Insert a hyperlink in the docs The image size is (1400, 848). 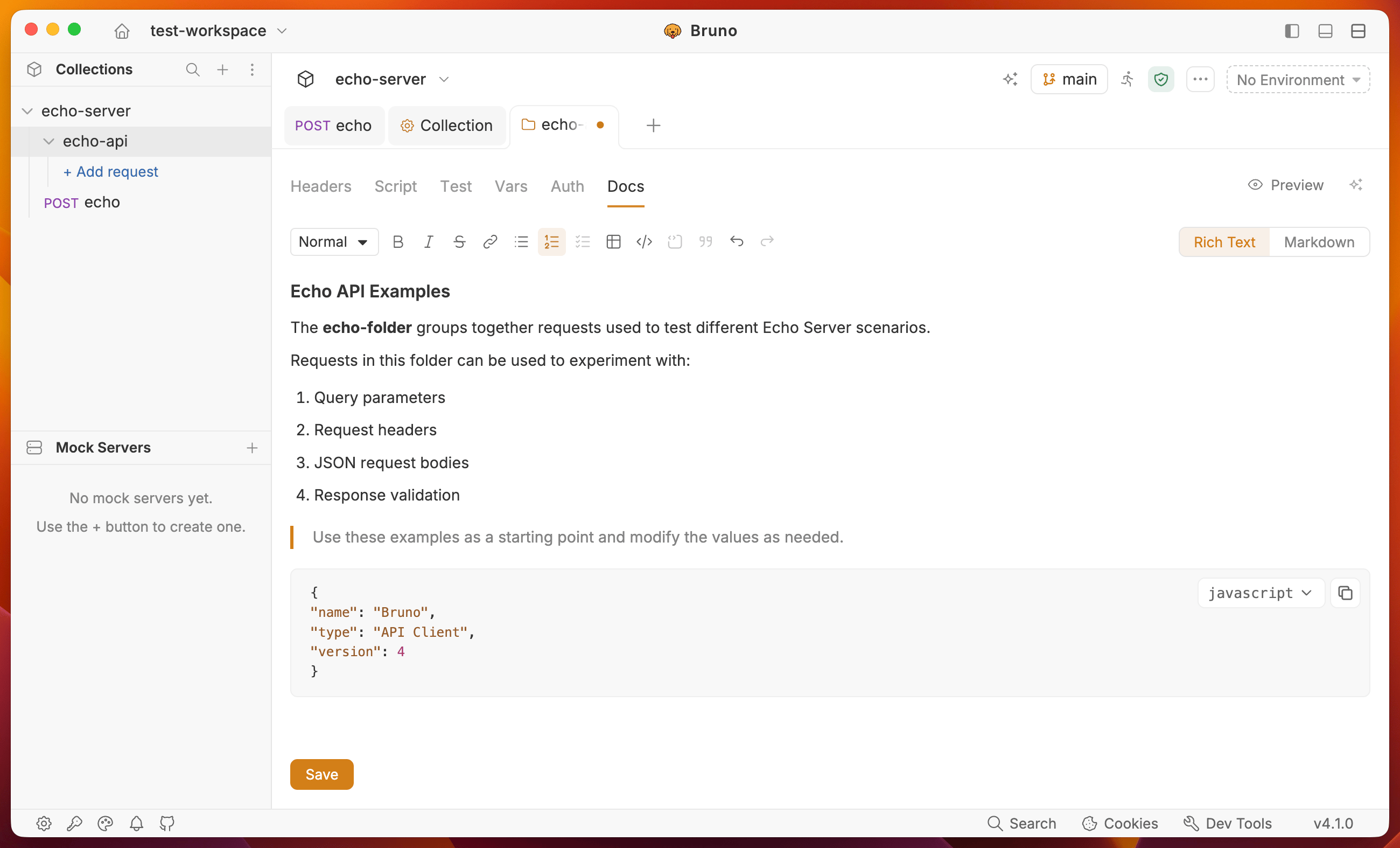[490, 242]
